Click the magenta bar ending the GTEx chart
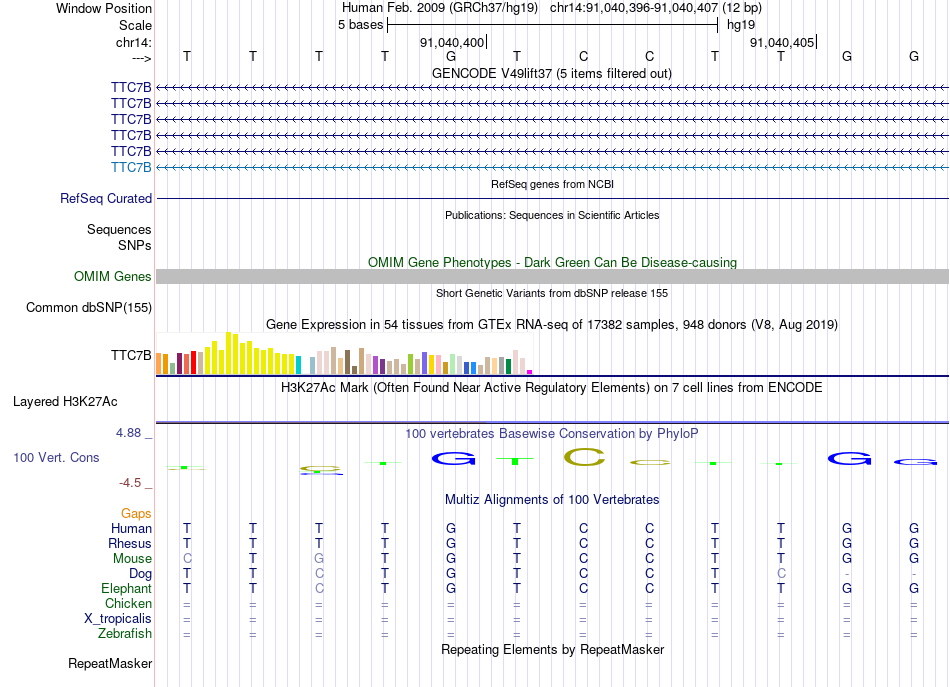This screenshot has width=950, height=687. pyautogui.click(x=530, y=372)
